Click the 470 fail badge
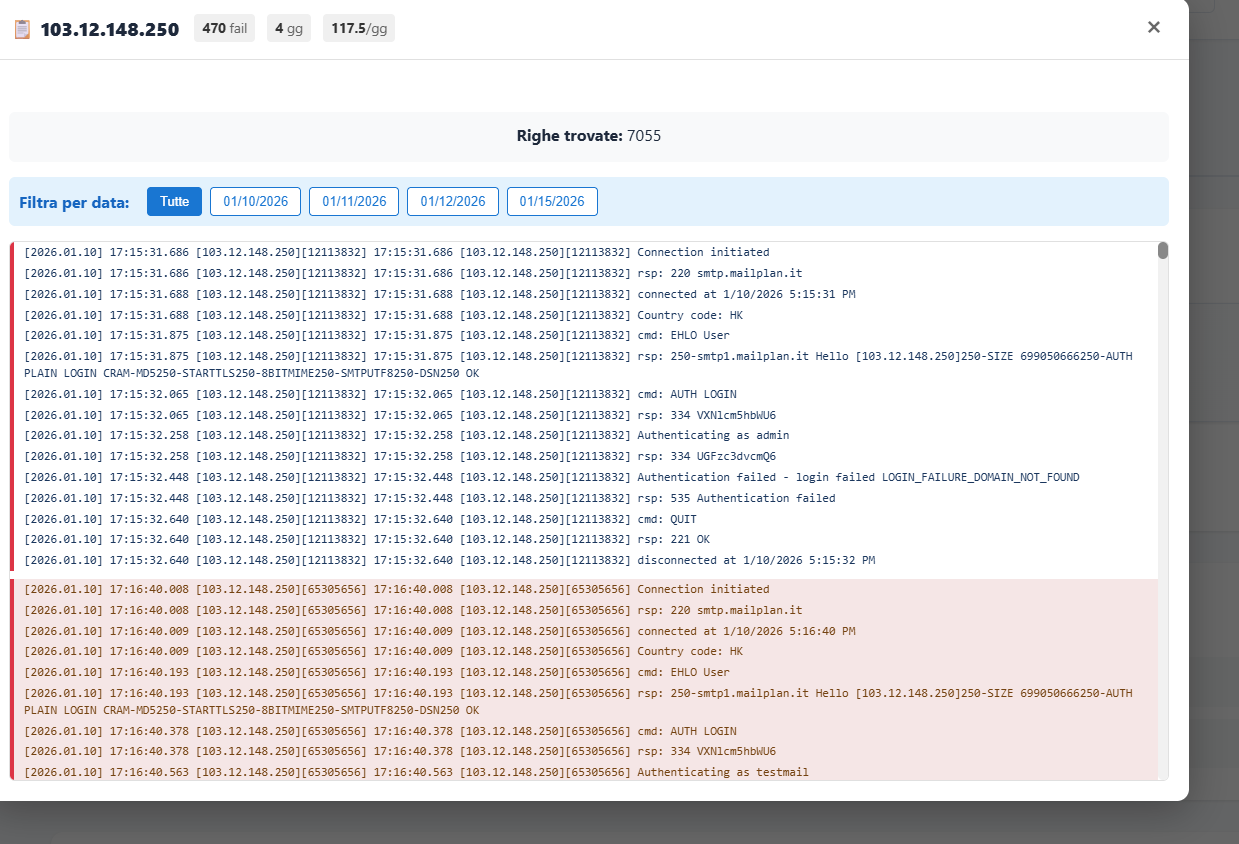Image resolution: width=1239 pixels, height=844 pixels. [x=224, y=28]
